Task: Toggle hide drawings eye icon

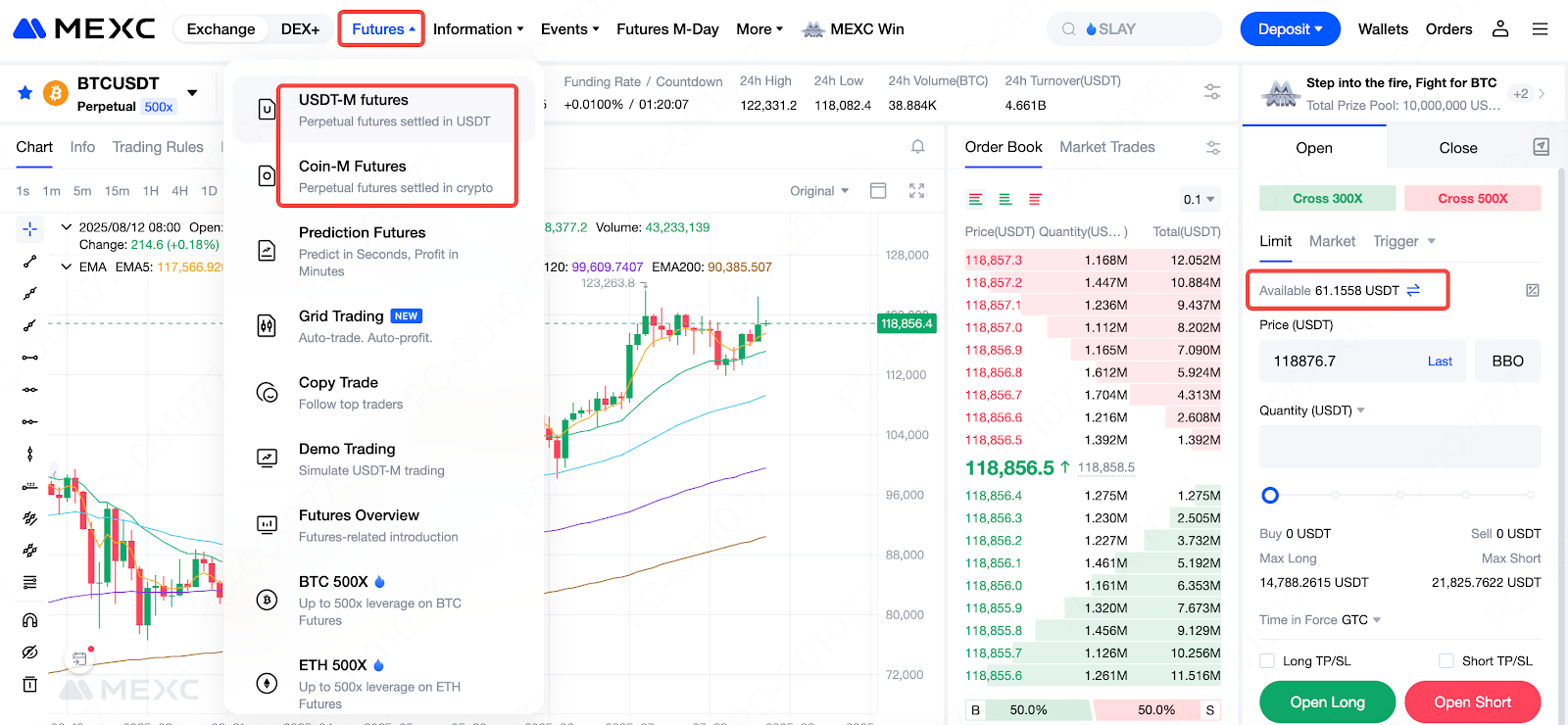Action: pyautogui.click(x=30, y=652)
